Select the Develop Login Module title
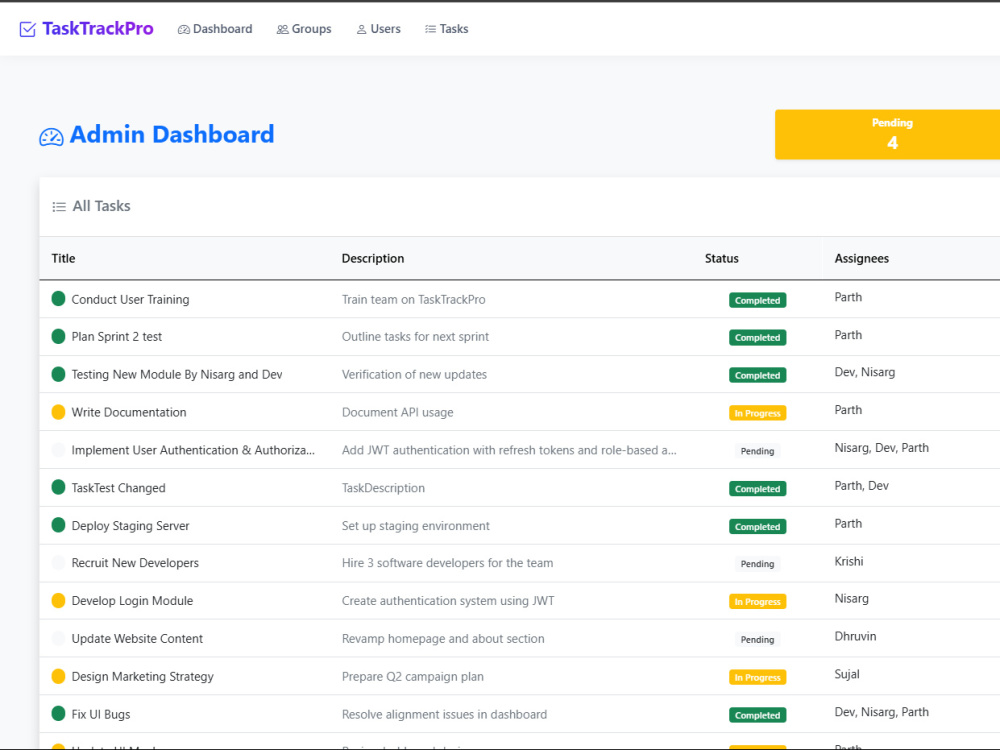 [x=132, y=601]
